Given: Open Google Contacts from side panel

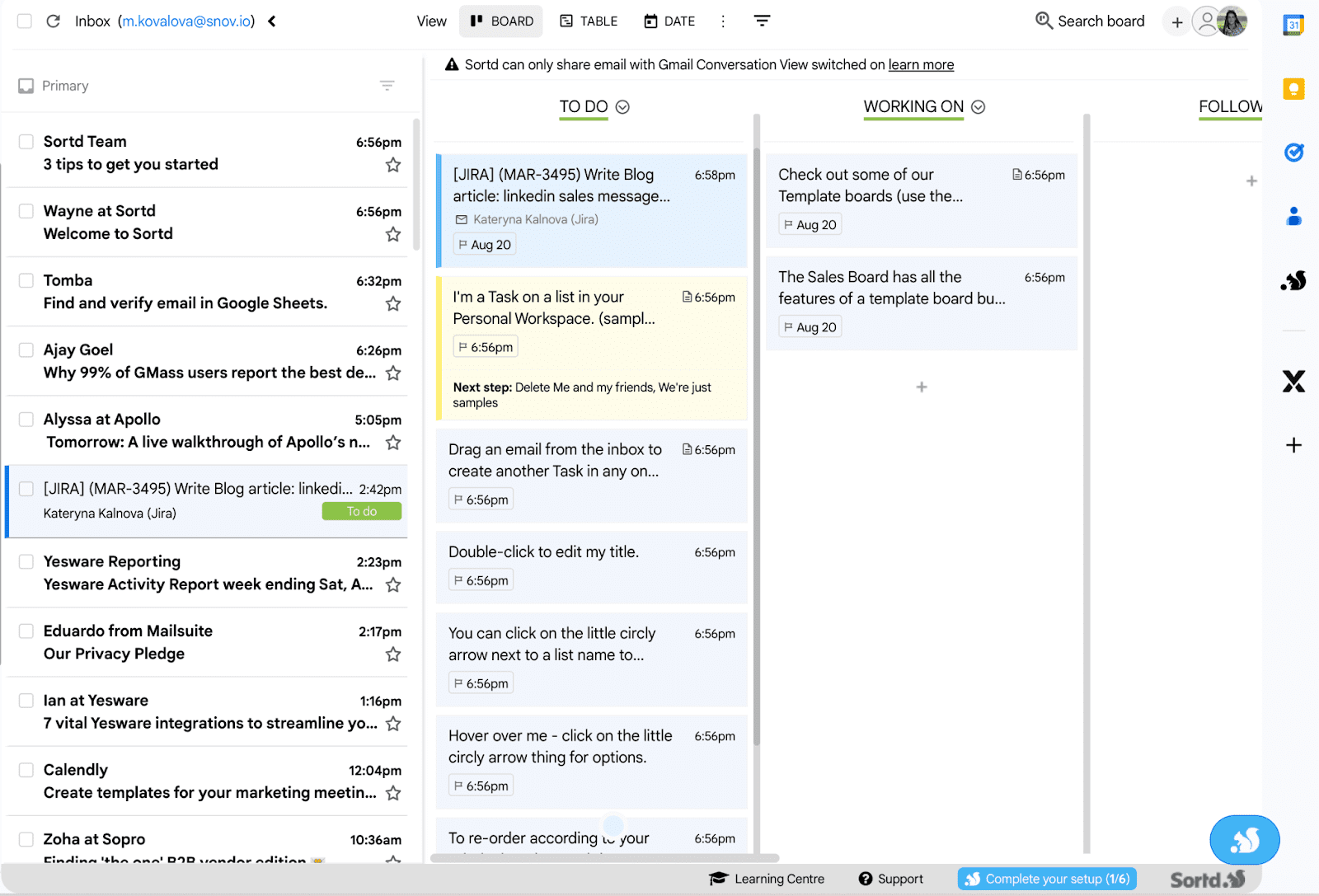Looking at the screenshot, I should click(x=1293, y=217).
